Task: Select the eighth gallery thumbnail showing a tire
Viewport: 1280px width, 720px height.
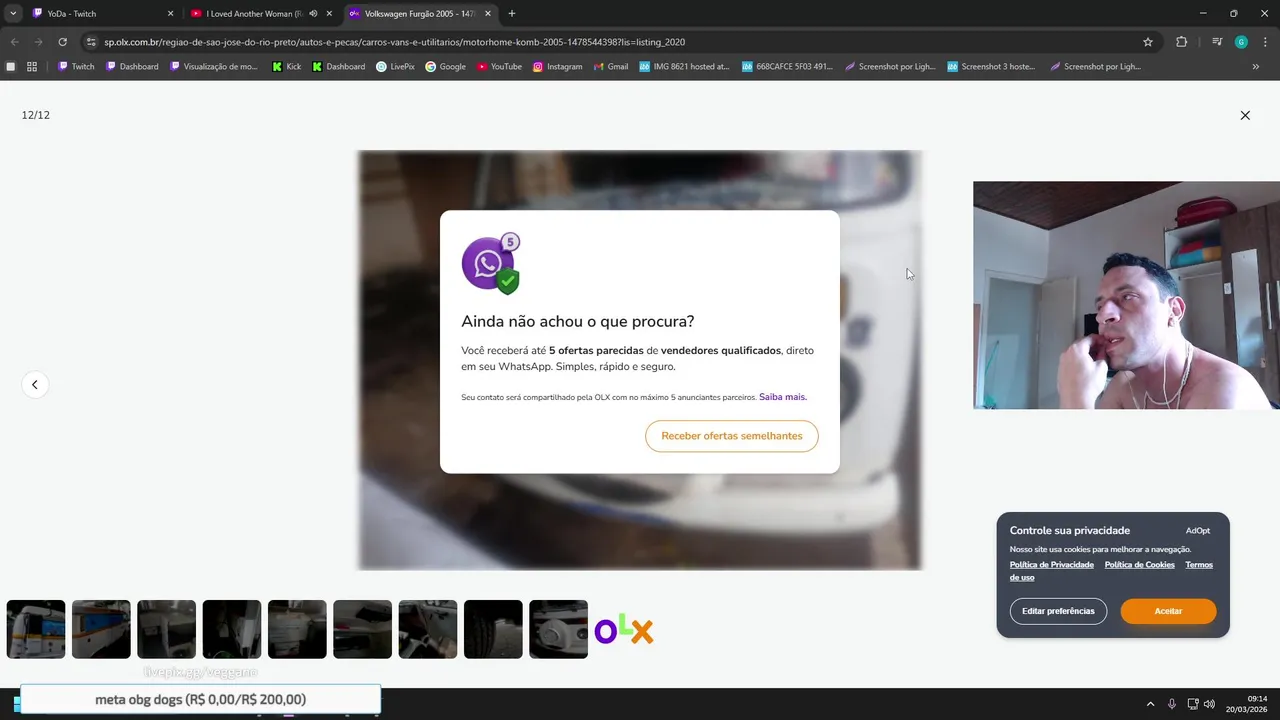Action: [x=493, y=629]
